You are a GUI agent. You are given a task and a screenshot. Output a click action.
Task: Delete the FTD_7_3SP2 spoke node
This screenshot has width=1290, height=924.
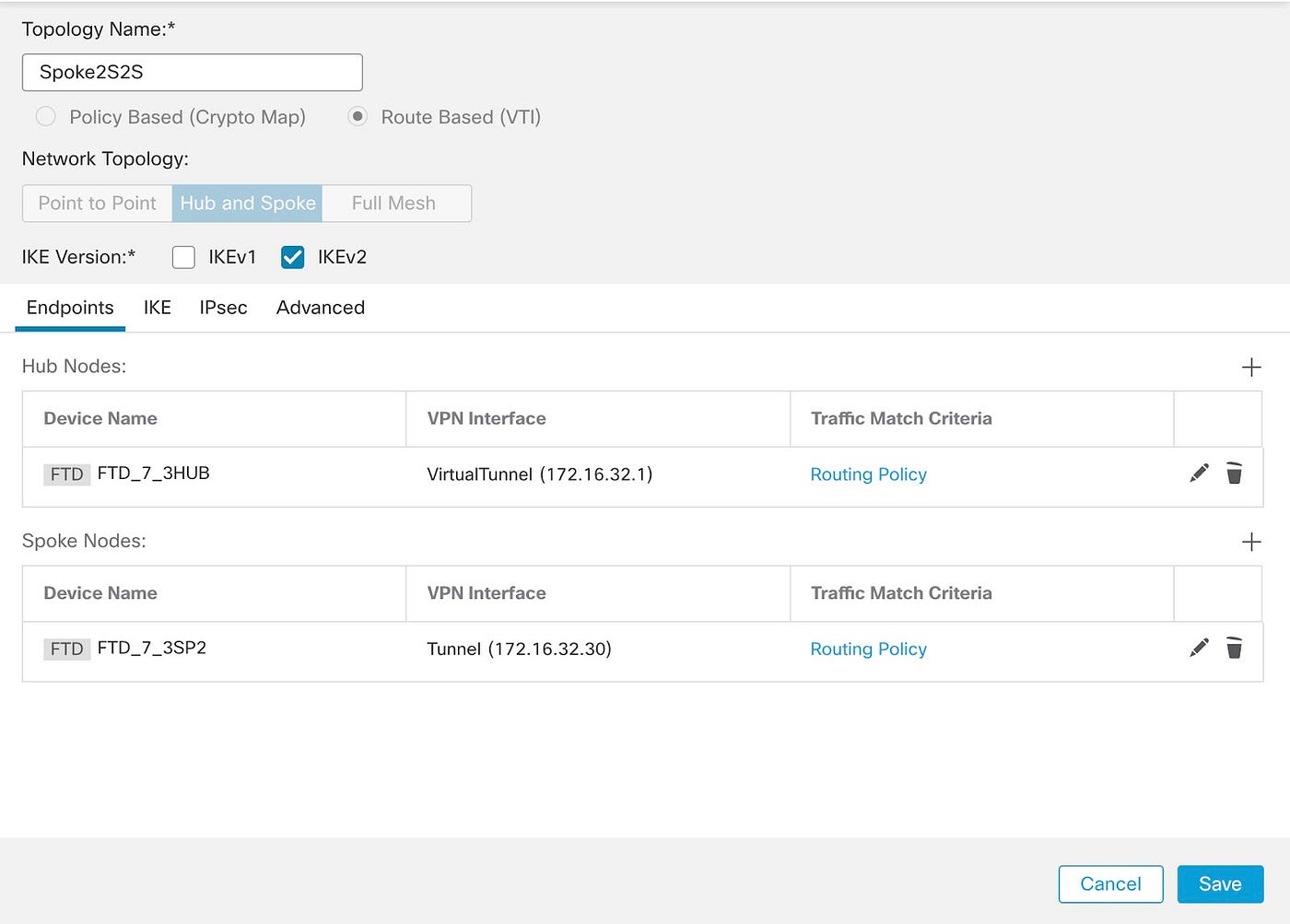click(1235, 649)
